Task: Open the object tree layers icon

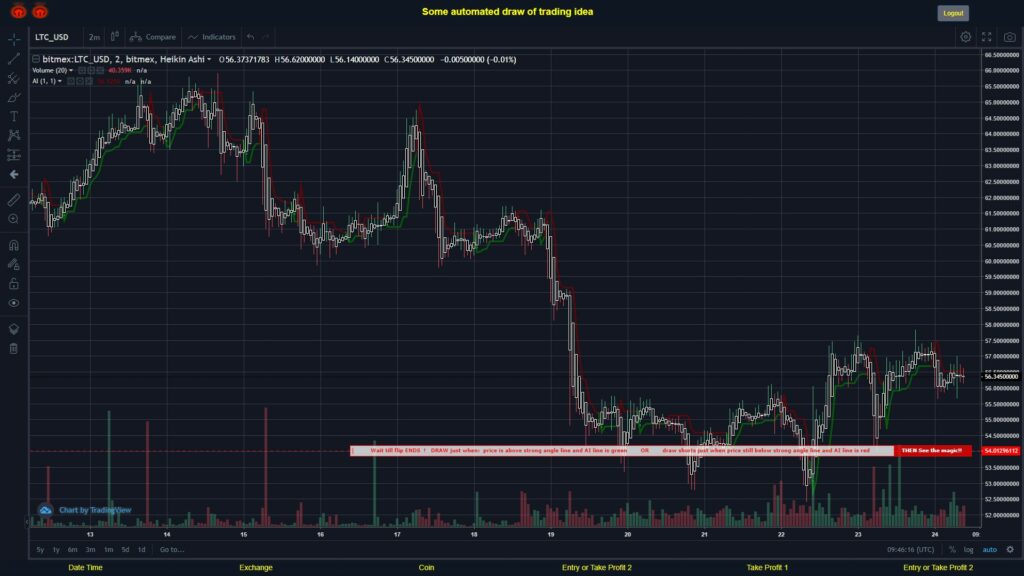Action: pos(14,329)
